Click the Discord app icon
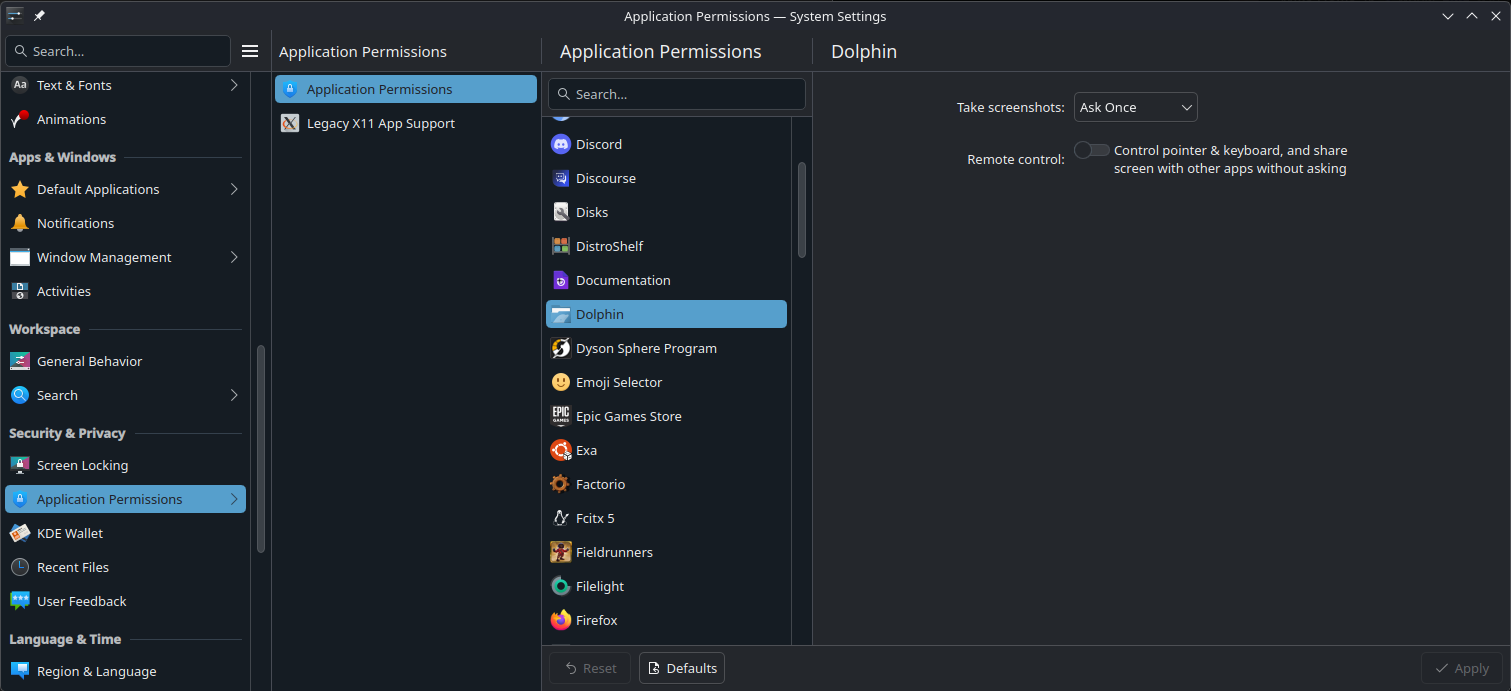The width and height of the screenshot is (1511, 691). [x=561, y=144]
